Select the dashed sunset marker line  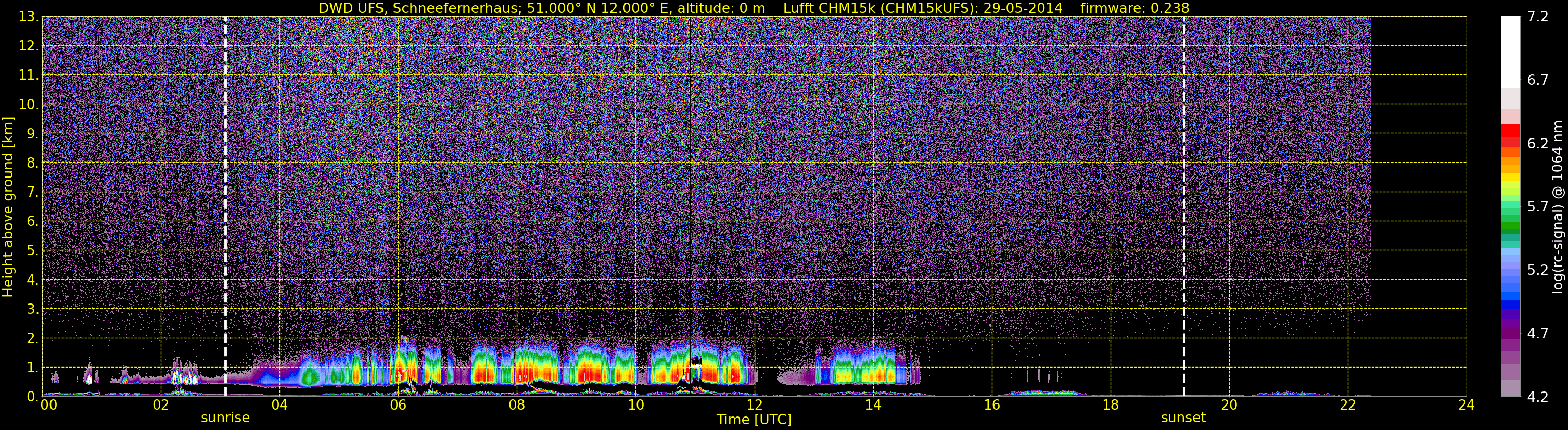1184,207
